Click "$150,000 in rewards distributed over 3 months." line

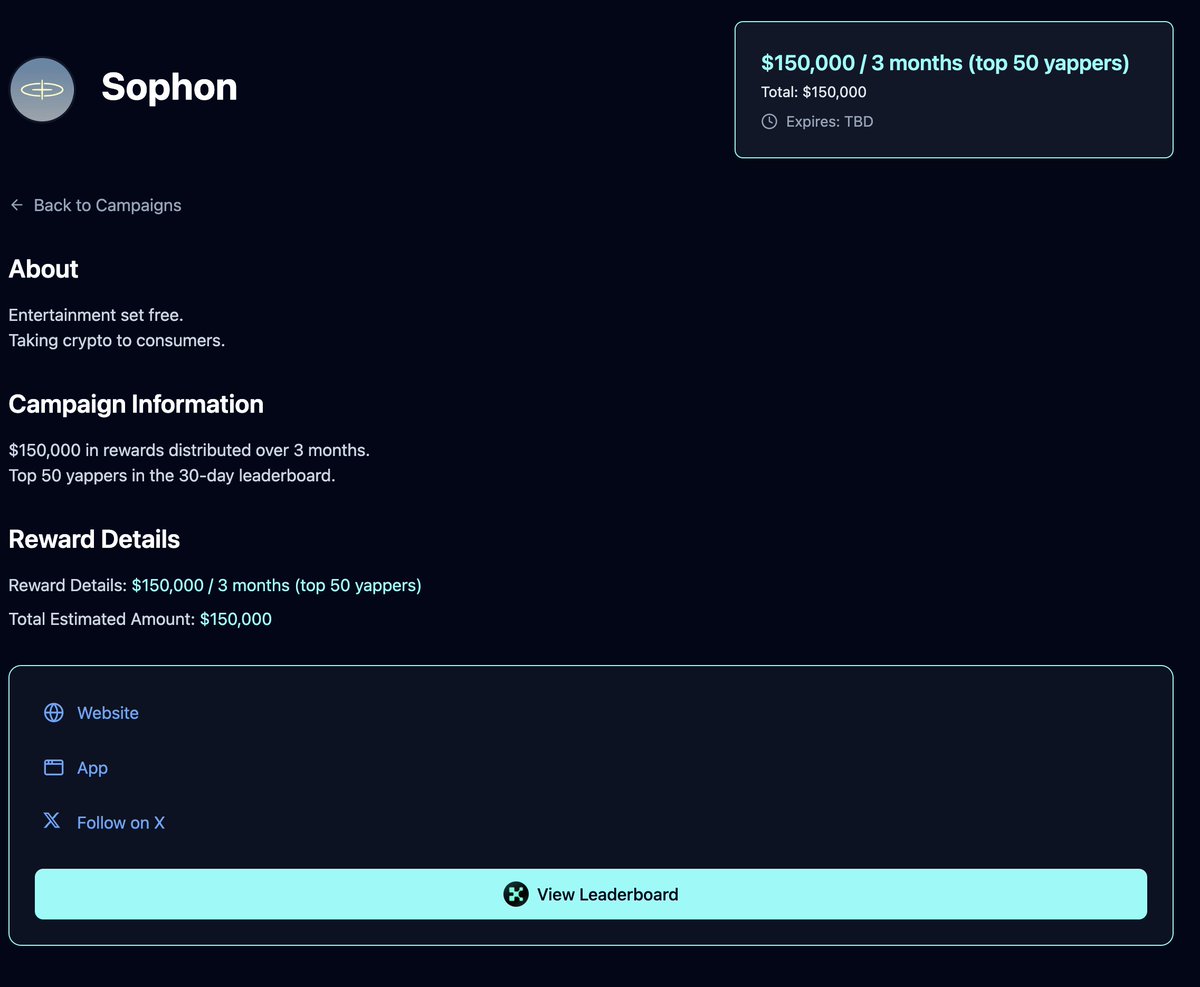coord(189,450)
